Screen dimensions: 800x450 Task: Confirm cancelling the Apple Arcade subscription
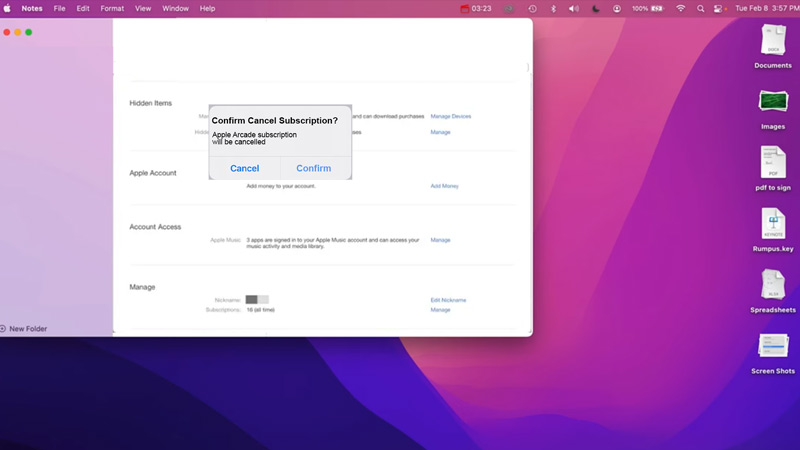(314, 168)
